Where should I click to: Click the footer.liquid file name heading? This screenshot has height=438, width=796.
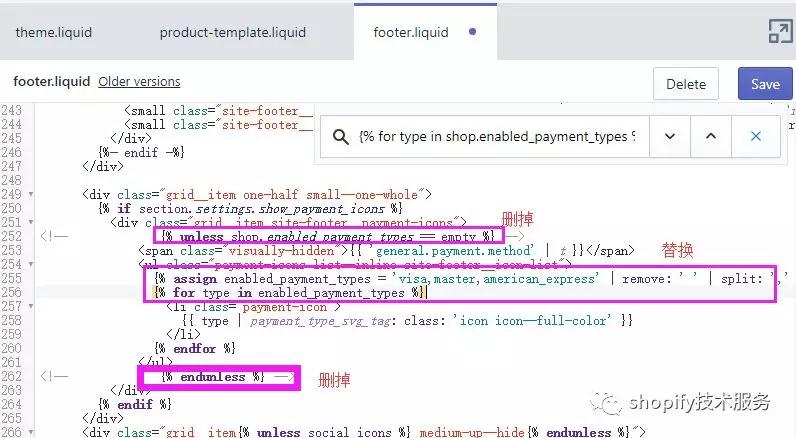[x=52, y=81]
